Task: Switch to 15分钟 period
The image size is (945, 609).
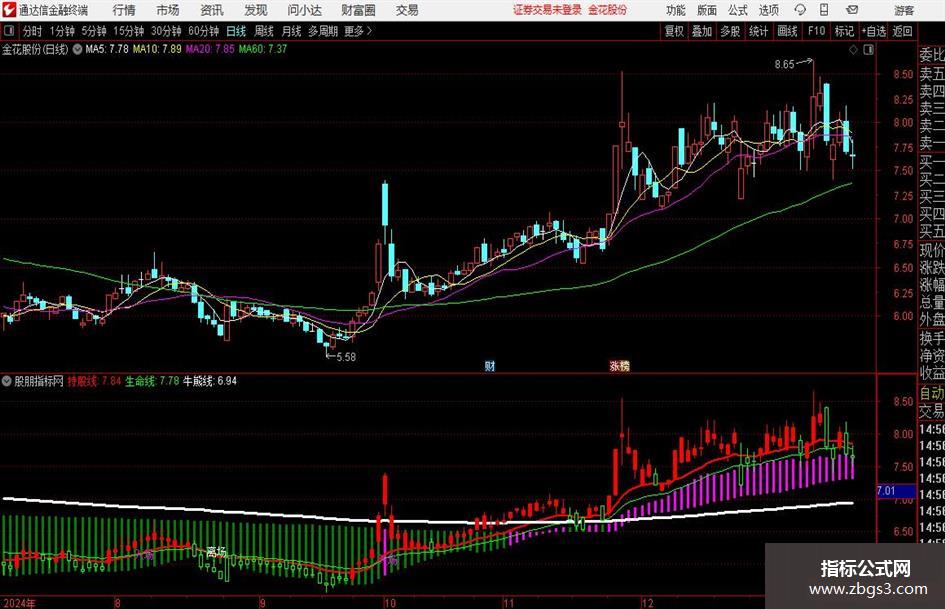Action: (128, 31)
